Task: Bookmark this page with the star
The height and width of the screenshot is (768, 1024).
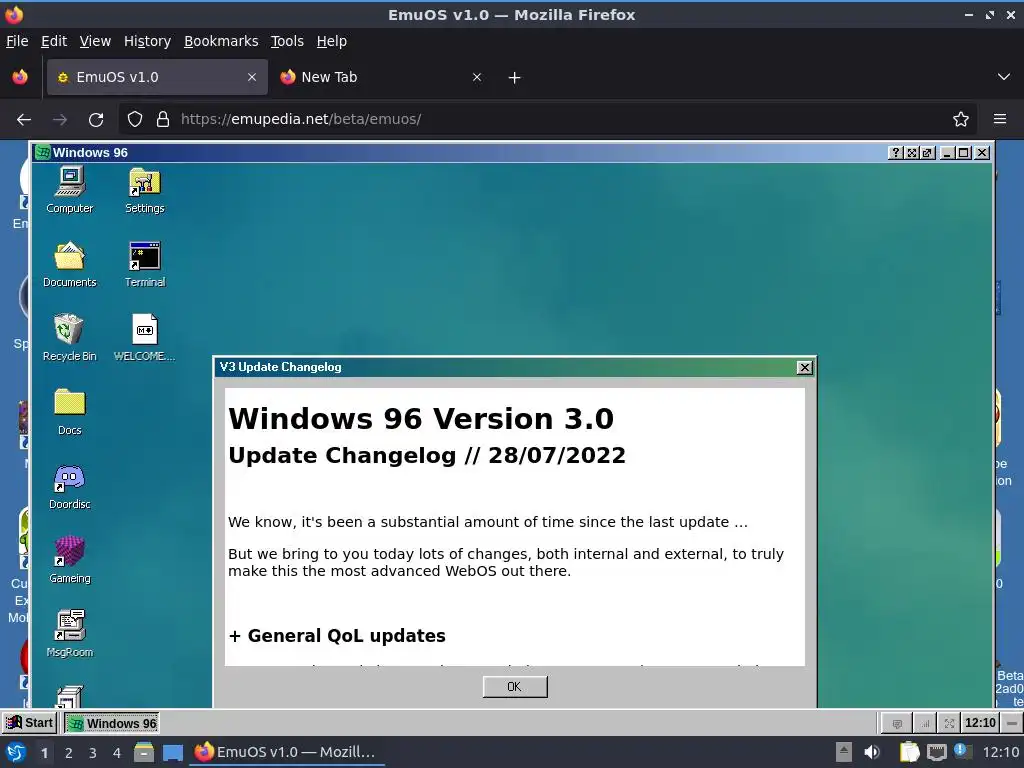Action: (x=961, y=120)
